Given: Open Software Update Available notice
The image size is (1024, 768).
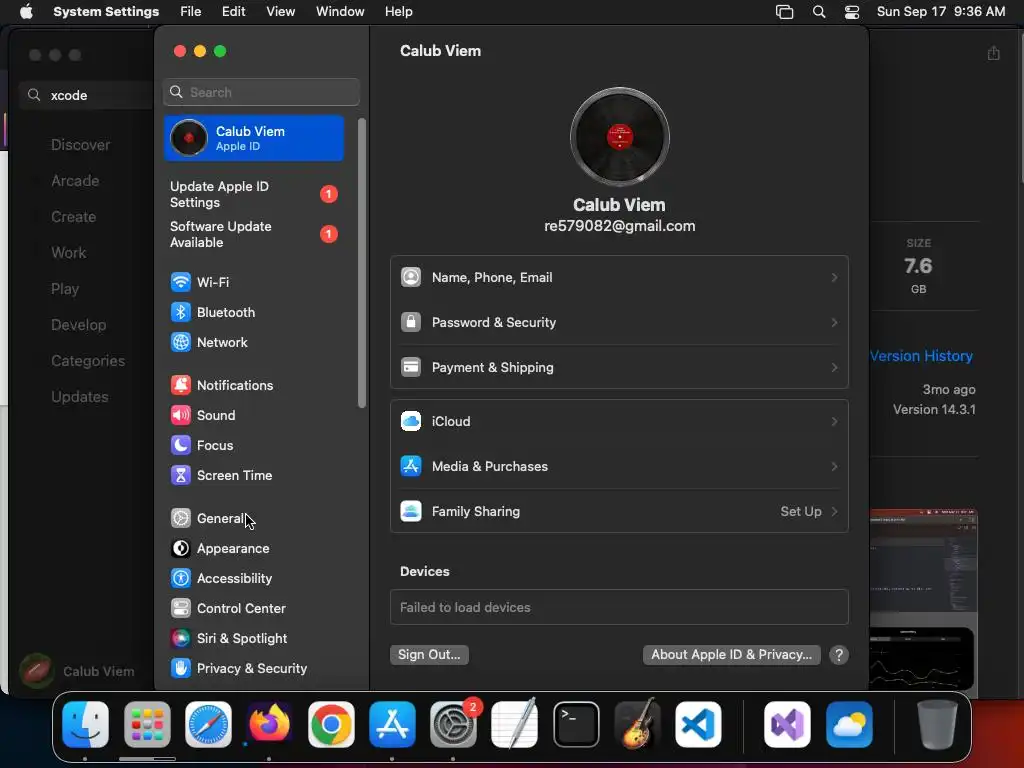Looking at the screenshot, I should pos(255,234).
